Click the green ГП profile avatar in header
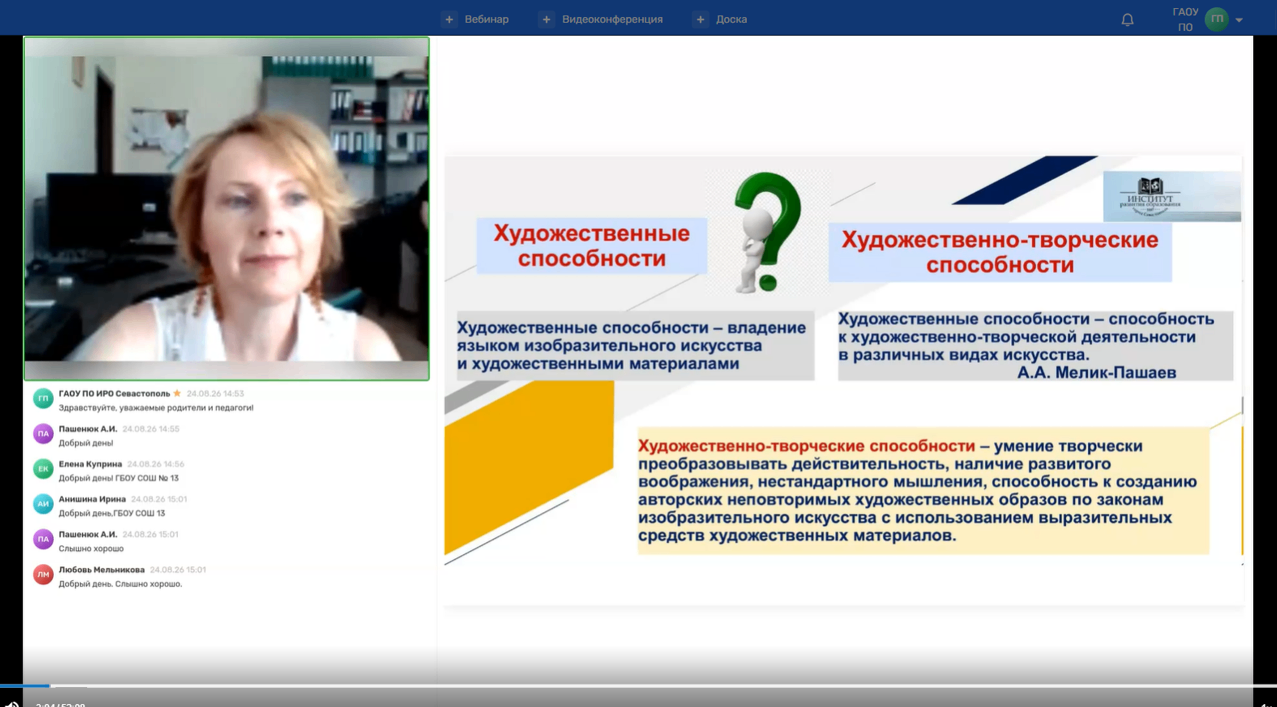The height and width of the screenshot is (707, 1277). [x=1216, y=19]
